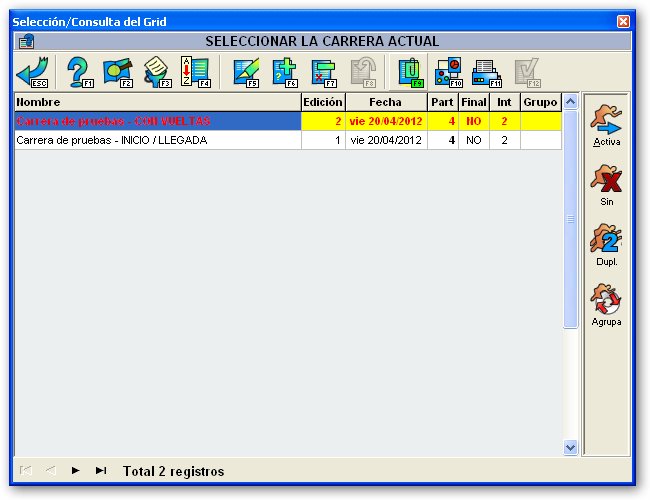
Task: Go to next record with play arrow
Action: [75, 471]
